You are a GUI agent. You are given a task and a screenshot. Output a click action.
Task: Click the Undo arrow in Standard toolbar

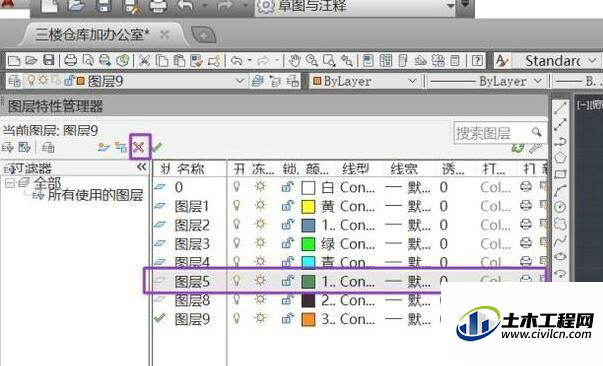click(237, 60)
